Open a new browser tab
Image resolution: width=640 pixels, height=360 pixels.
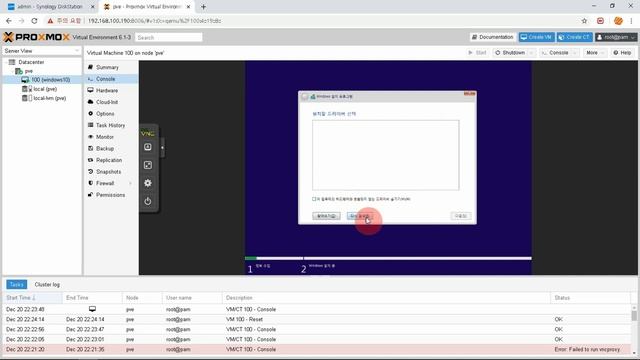point(203,7)
